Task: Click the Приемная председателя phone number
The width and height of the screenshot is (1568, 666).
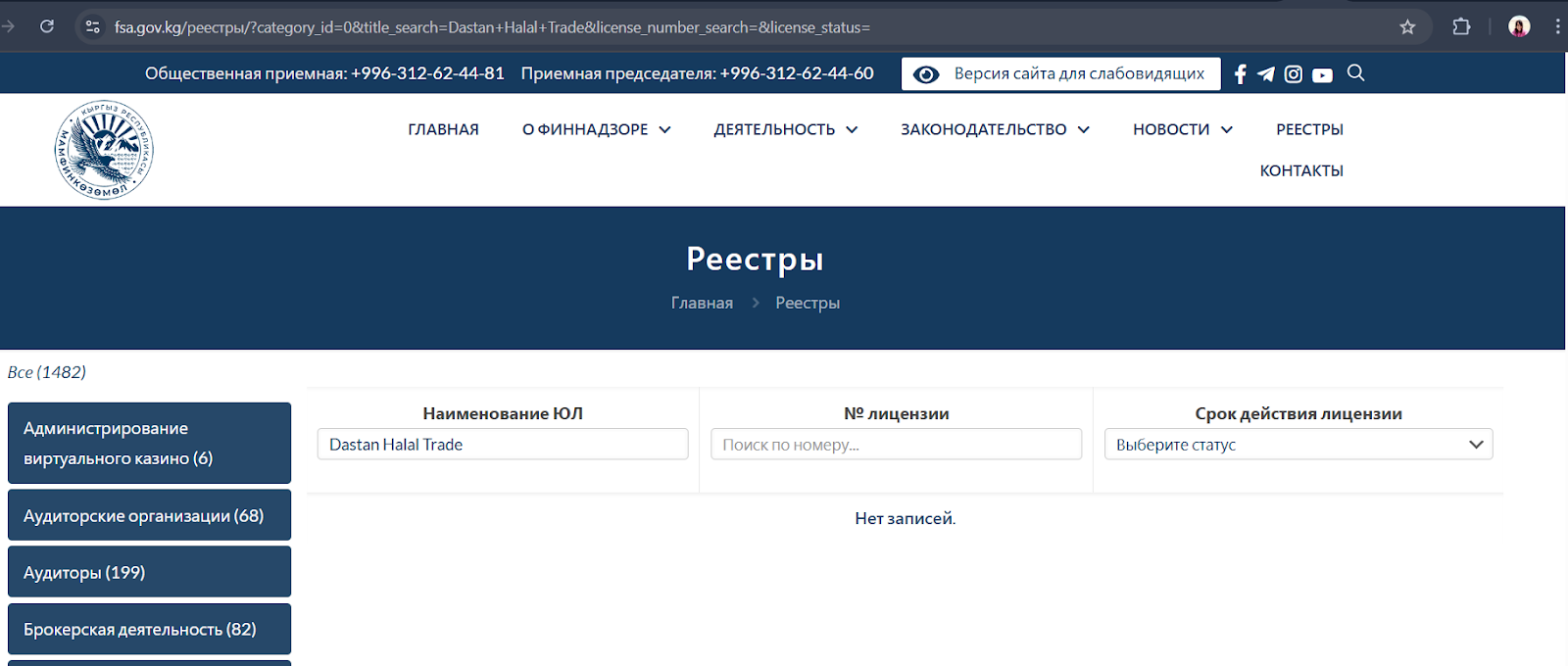Action: 797,73
